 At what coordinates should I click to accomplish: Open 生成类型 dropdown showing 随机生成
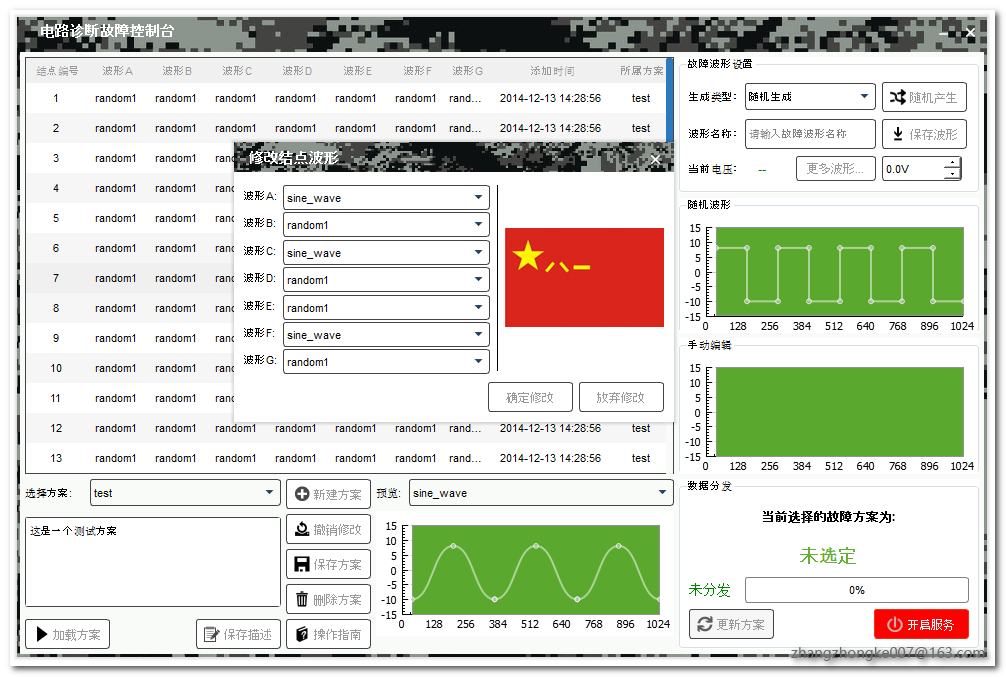(x=810, y=96)
